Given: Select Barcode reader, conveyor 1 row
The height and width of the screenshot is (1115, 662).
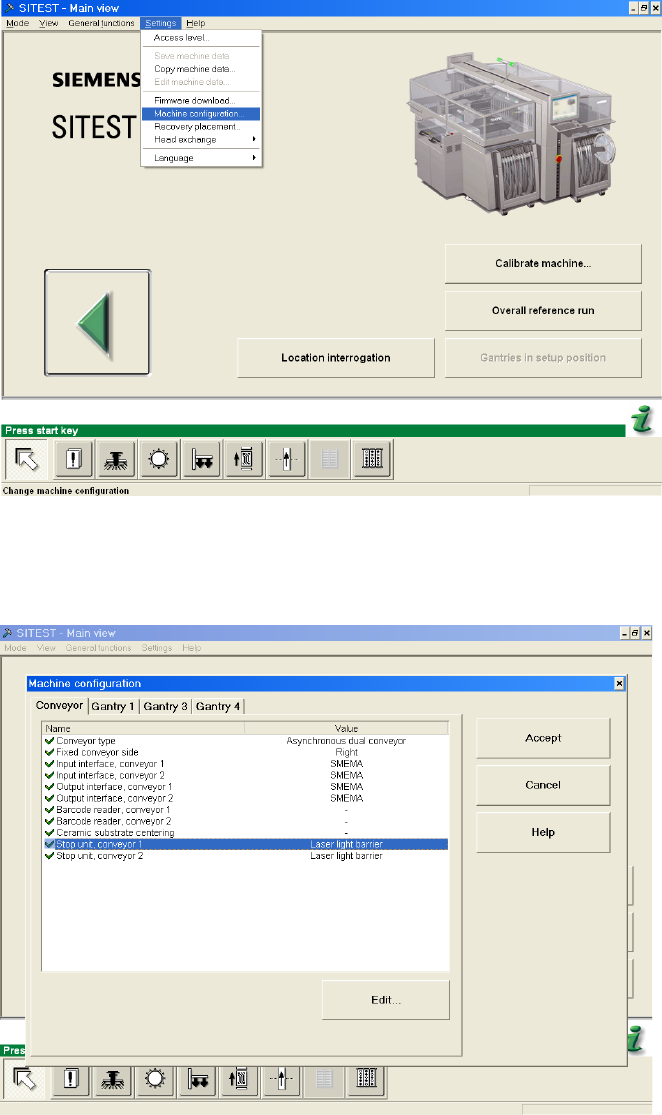Looking at the screenshot, I should (245, 810).
